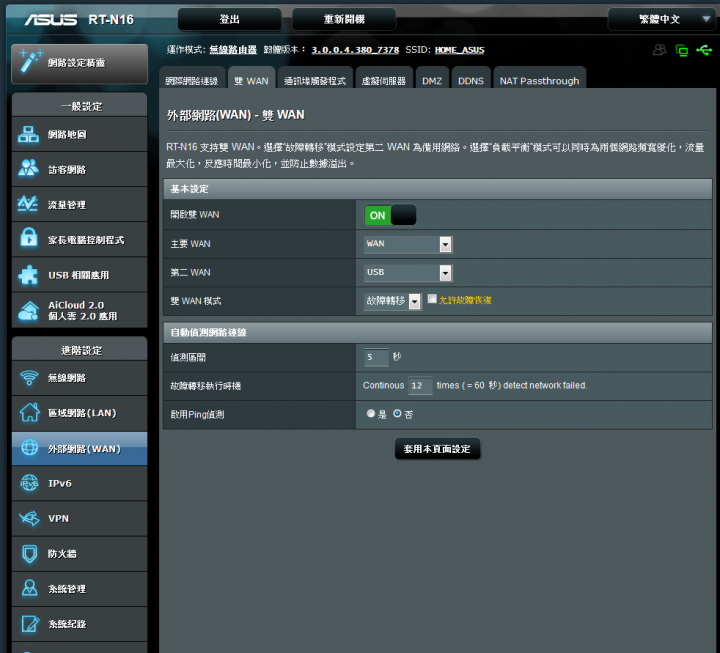This screenshot has height=653, width=720.
Task: Open 區域網路(LAN) in the sidebar
Action: pos(79,413)
